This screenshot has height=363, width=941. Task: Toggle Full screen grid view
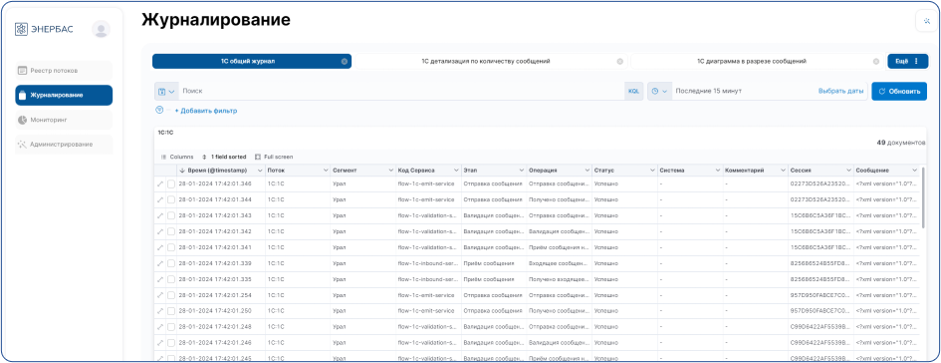[274, 157]
